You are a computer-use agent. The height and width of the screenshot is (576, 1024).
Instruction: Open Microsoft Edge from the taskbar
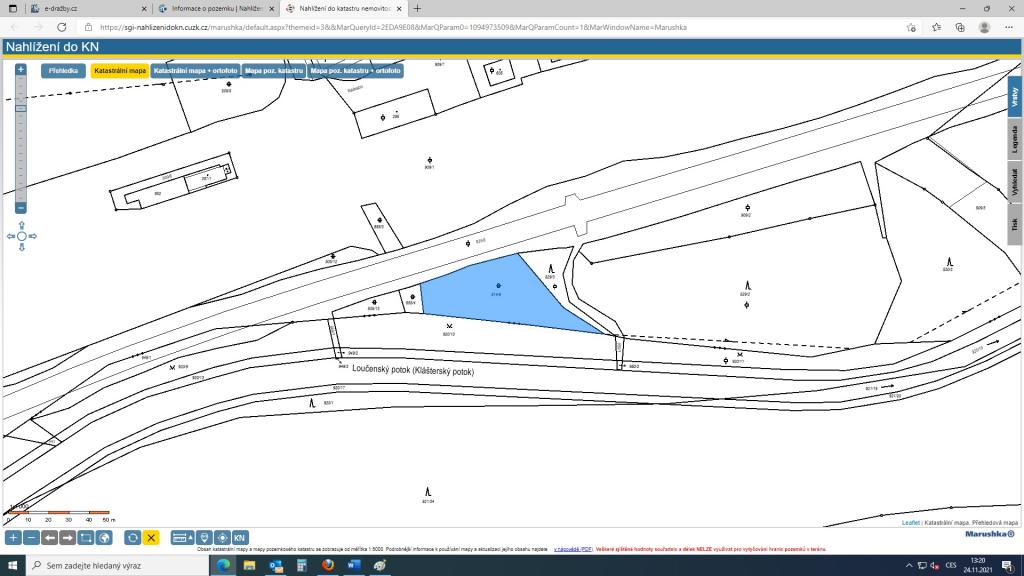point(223,566)
